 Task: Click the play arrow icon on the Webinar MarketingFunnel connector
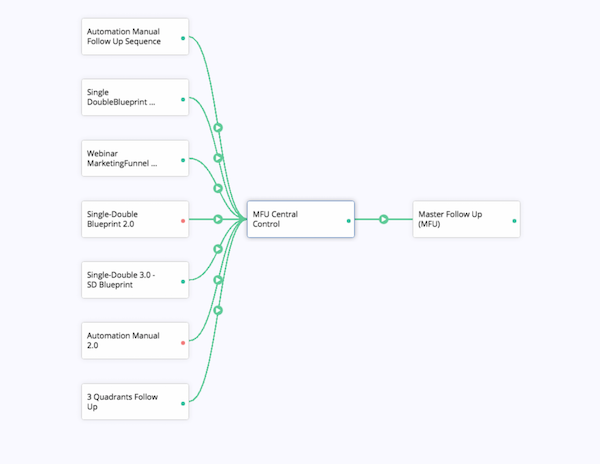218,188
